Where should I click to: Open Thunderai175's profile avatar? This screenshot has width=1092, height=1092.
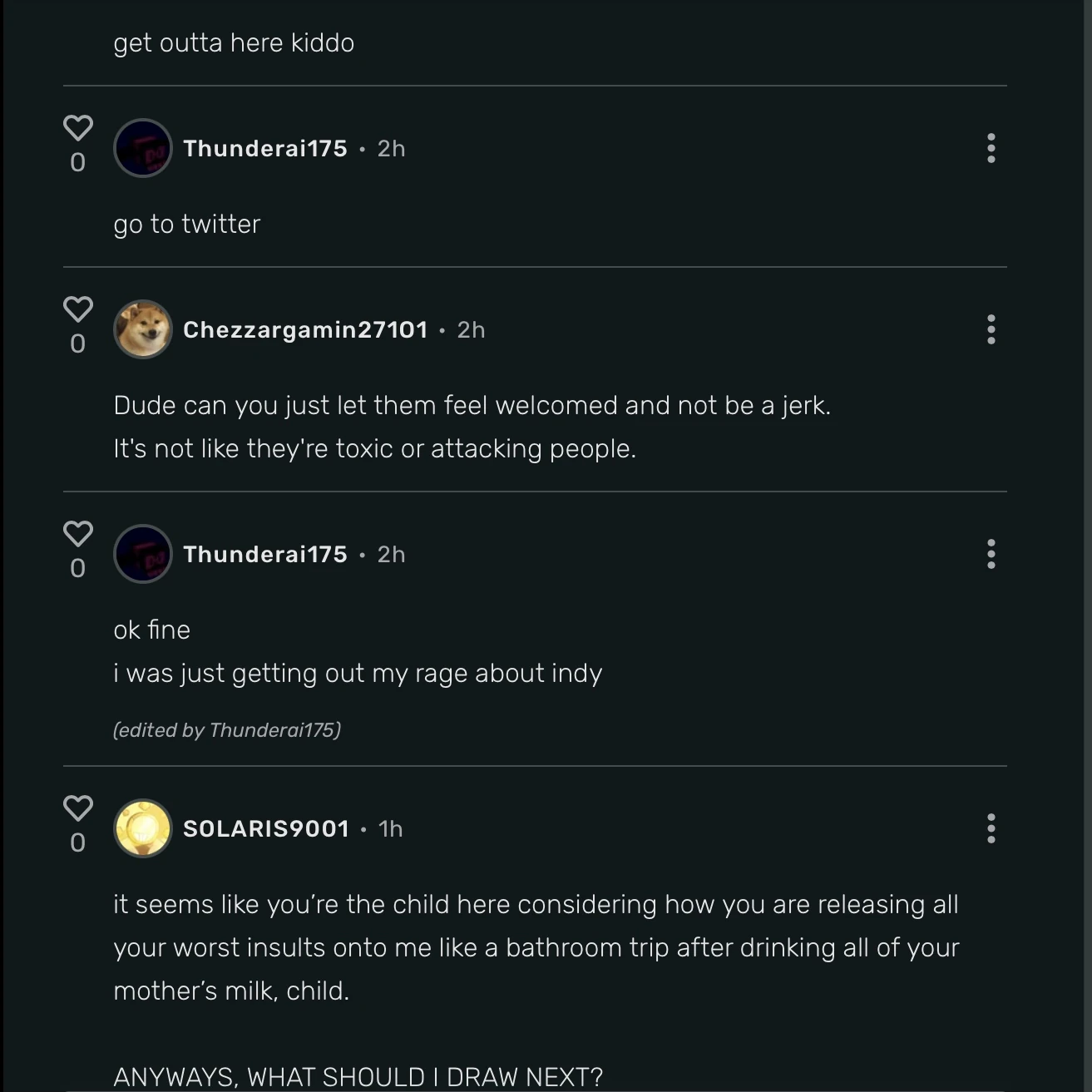tap(142, 147)
